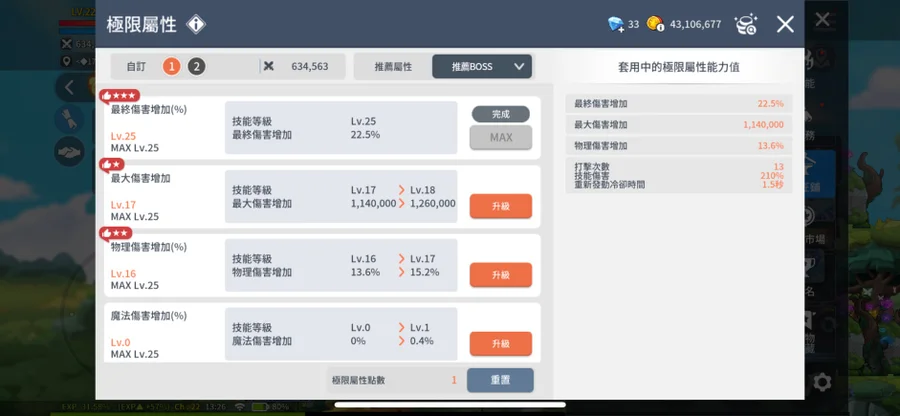Click 重新發動冷卻時間 1.5秒 stat line

678,185
